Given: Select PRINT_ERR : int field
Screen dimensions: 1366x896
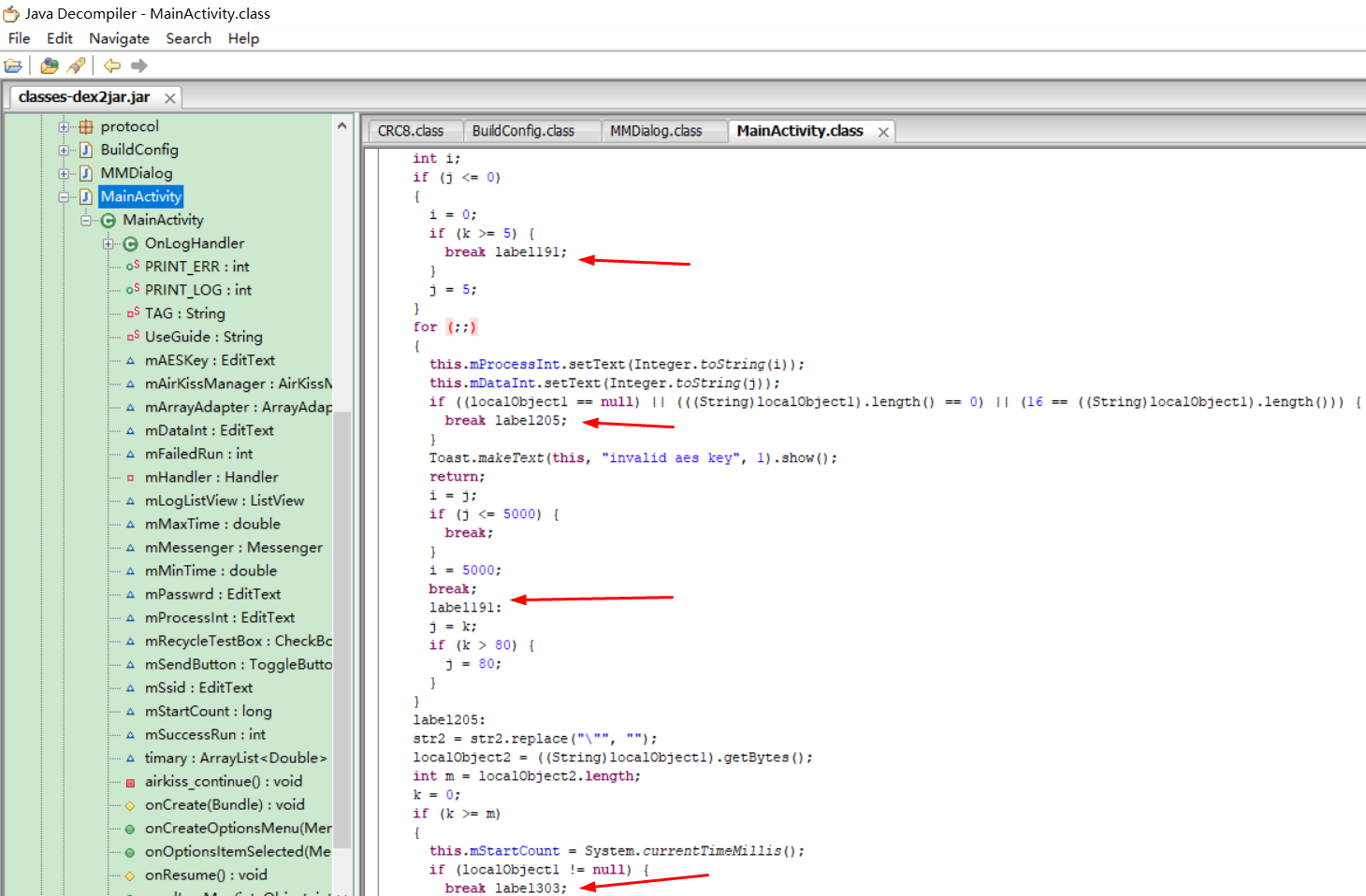Looking at the screenshot, I should click(196, 267).
